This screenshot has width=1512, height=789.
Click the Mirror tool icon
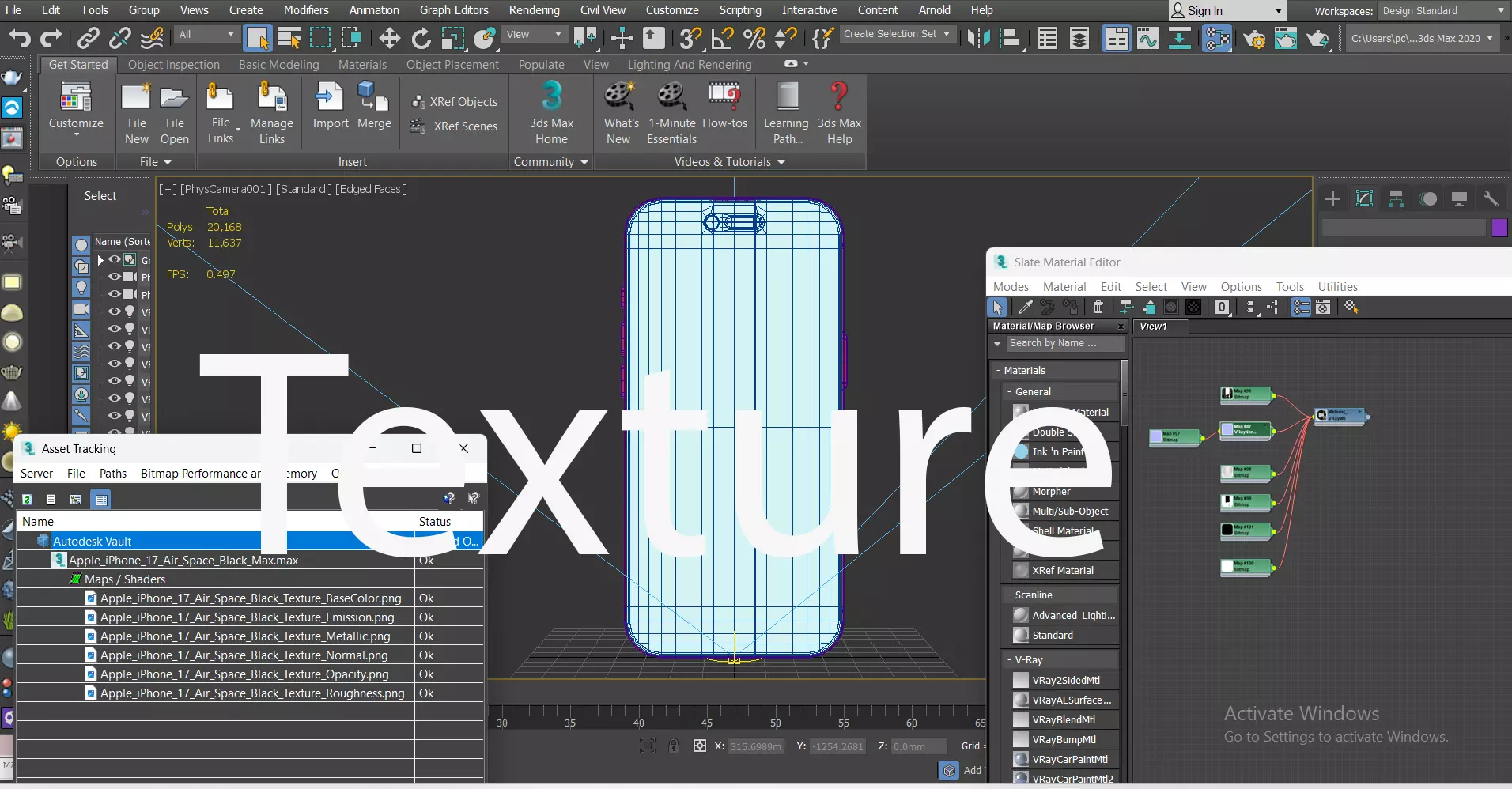[978, 38]
